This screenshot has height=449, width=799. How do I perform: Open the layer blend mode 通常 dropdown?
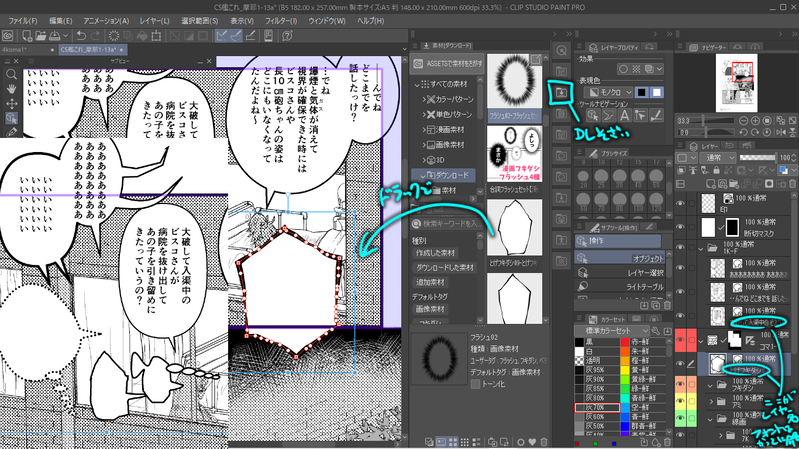point(720,157)
